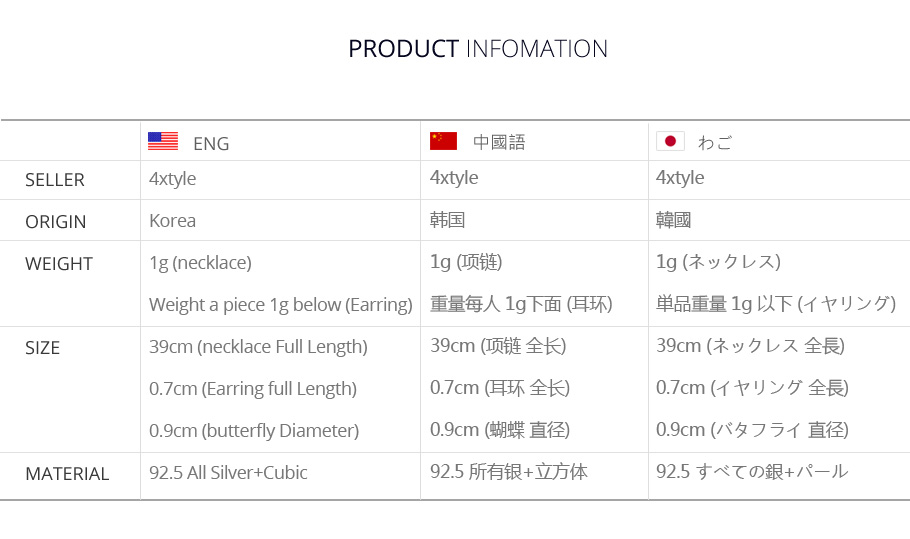910x539 pixels.
Task: Select the 中國語 column header
Action: point(499,142)
